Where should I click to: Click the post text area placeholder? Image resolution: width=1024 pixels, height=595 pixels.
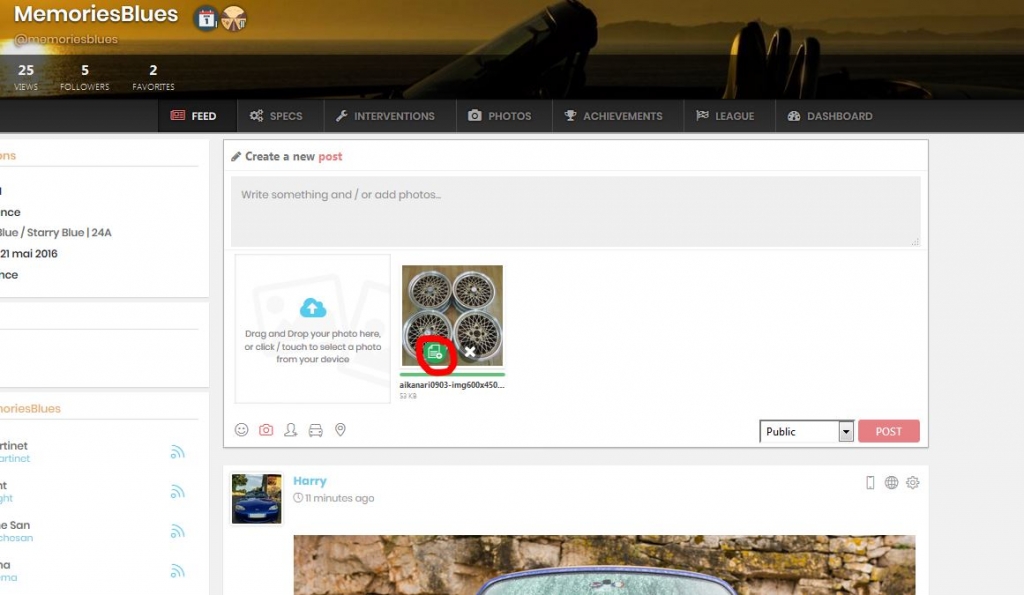[575, 211]
